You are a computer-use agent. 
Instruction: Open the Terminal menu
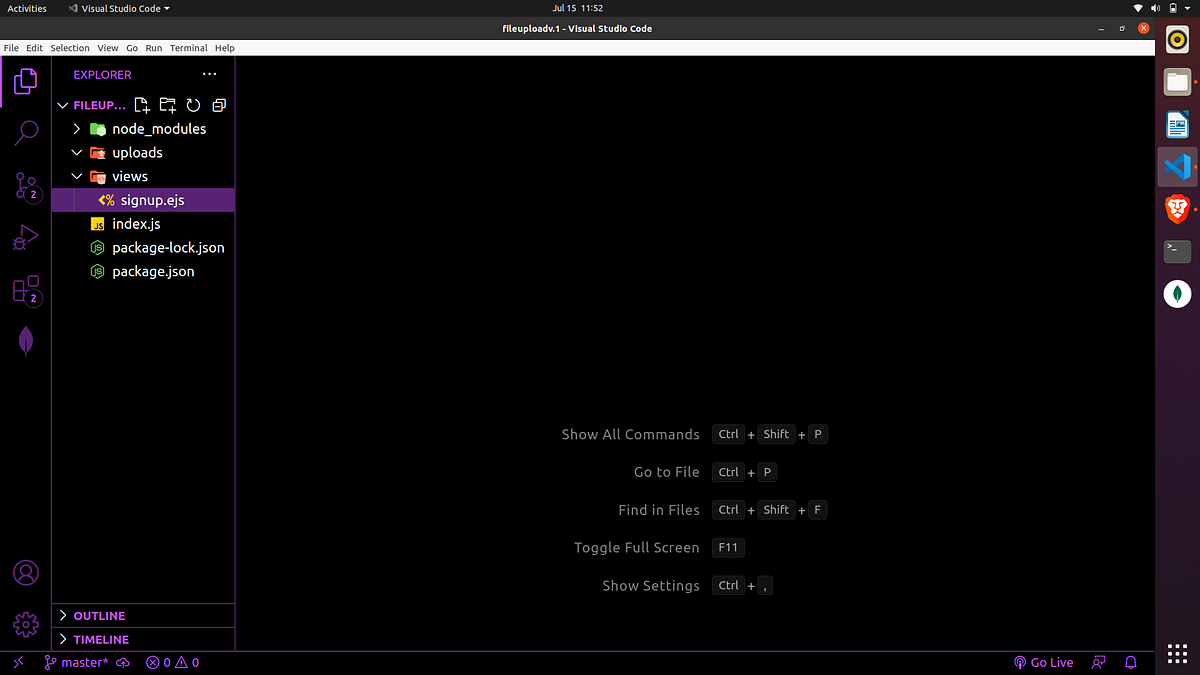189,47
